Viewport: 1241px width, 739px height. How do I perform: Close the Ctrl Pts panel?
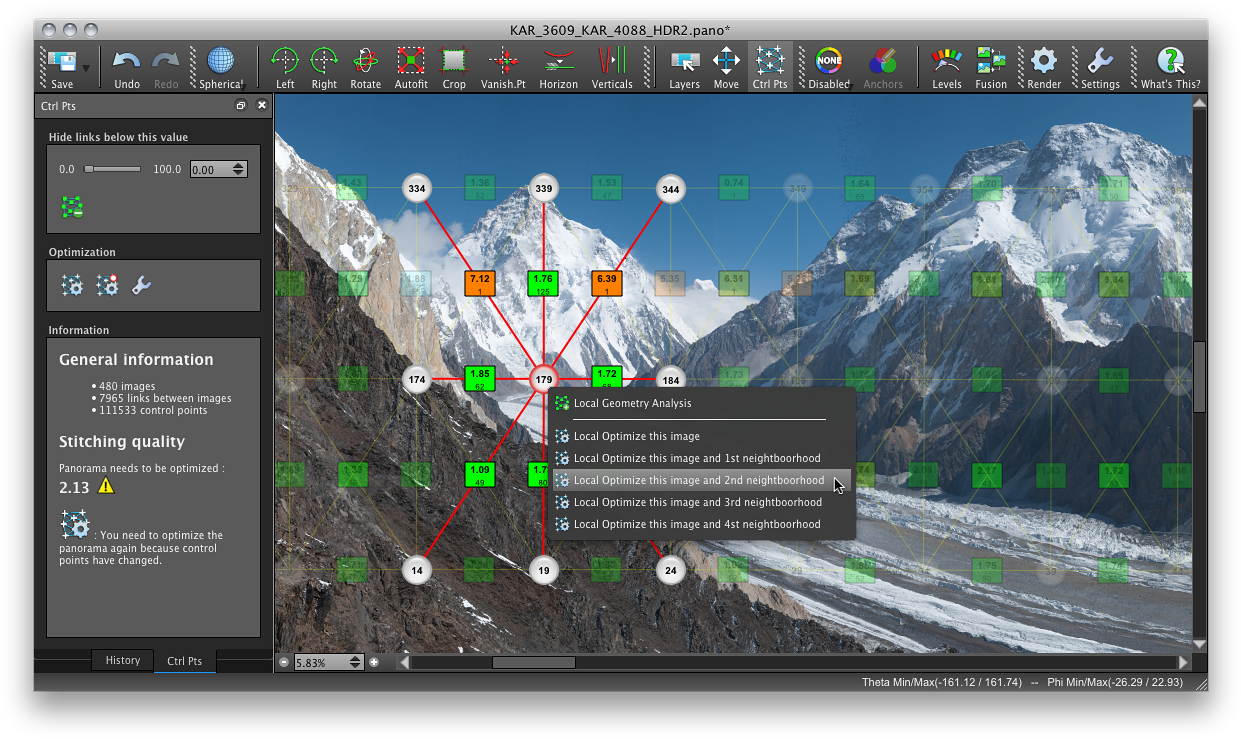pos(262,105)
